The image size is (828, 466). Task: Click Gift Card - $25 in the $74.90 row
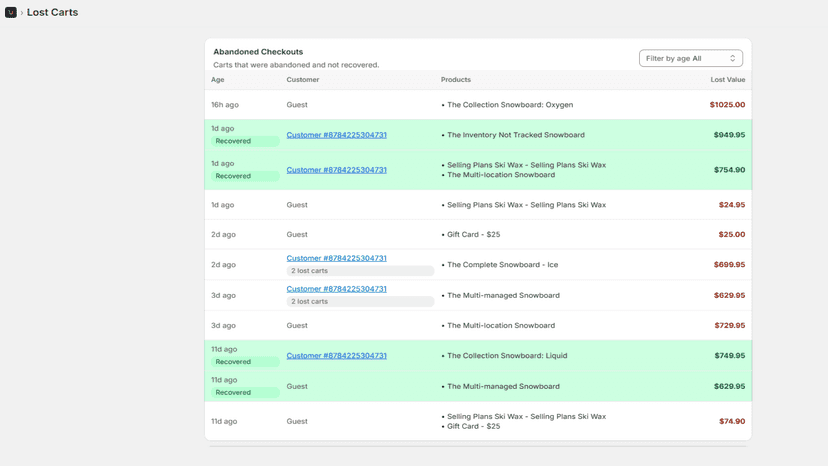(x=473, y=426)
